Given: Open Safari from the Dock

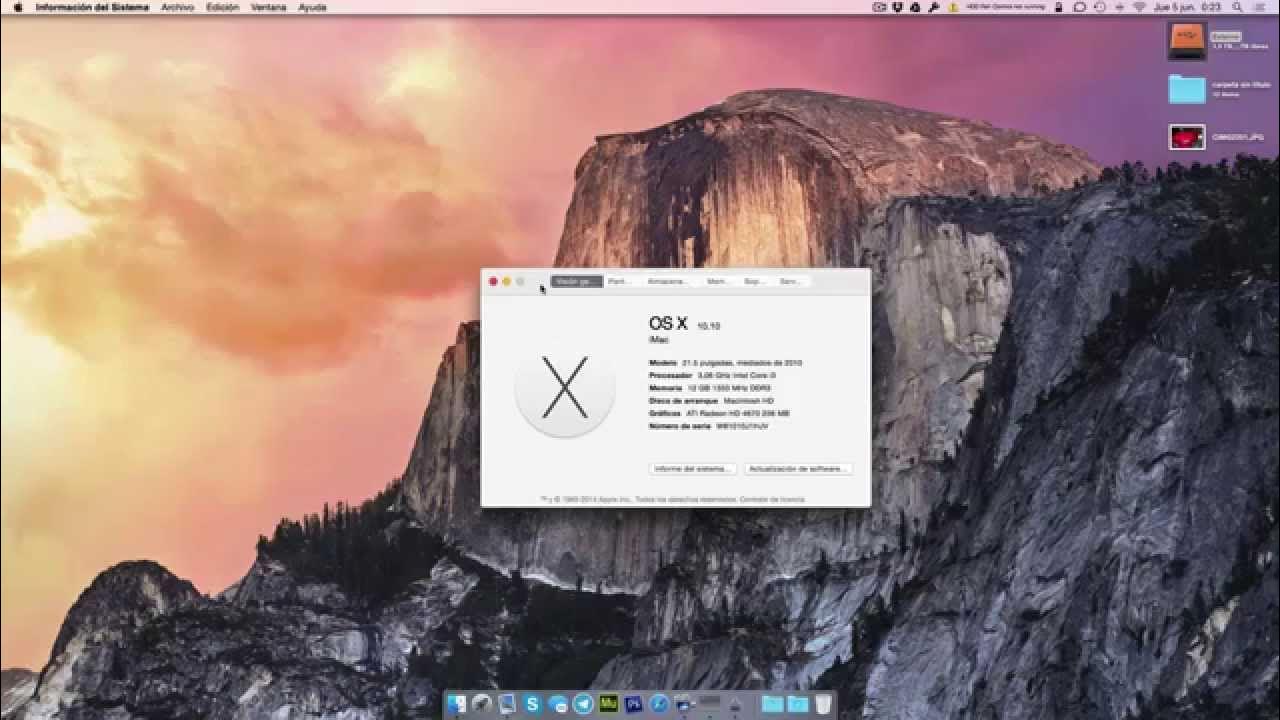Looking at the screenshot, I should [659, 704].
